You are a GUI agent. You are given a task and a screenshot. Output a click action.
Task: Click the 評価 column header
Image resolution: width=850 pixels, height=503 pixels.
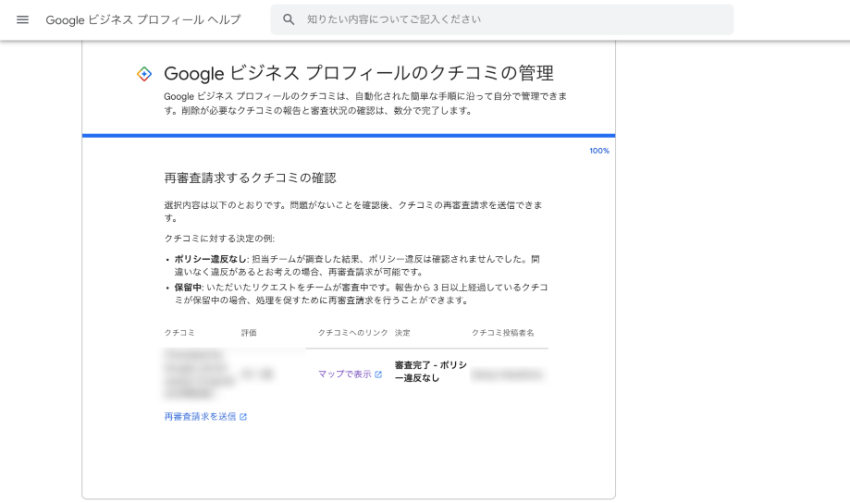249,333
